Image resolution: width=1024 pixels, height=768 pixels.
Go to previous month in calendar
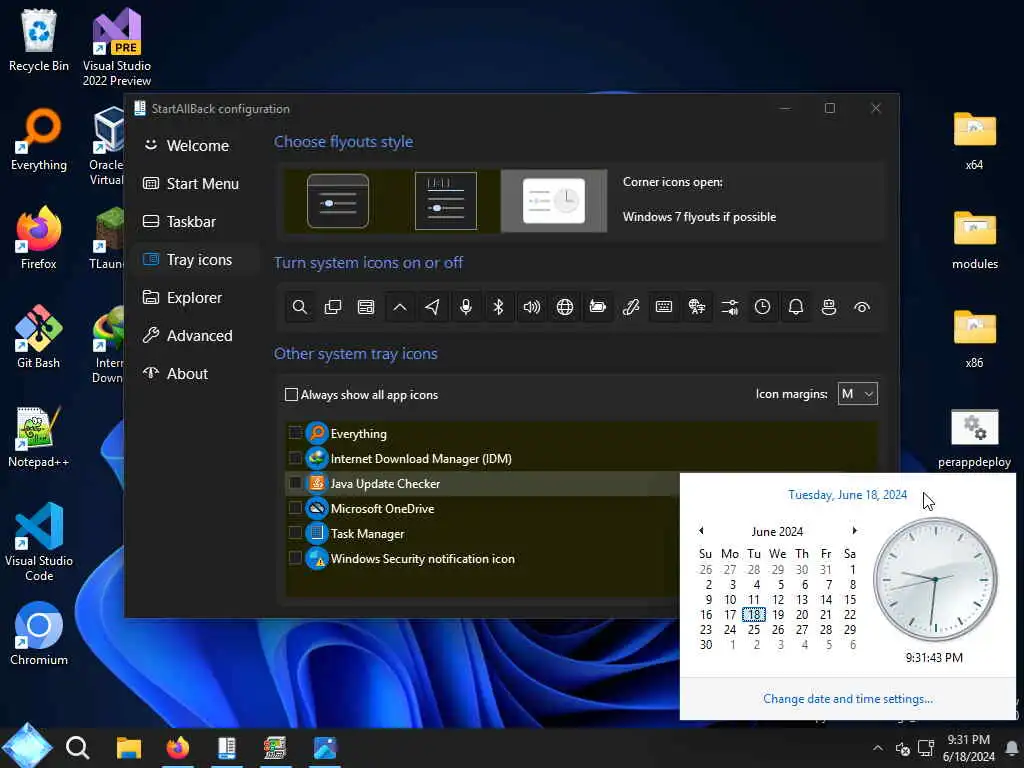tap(701, 530)
